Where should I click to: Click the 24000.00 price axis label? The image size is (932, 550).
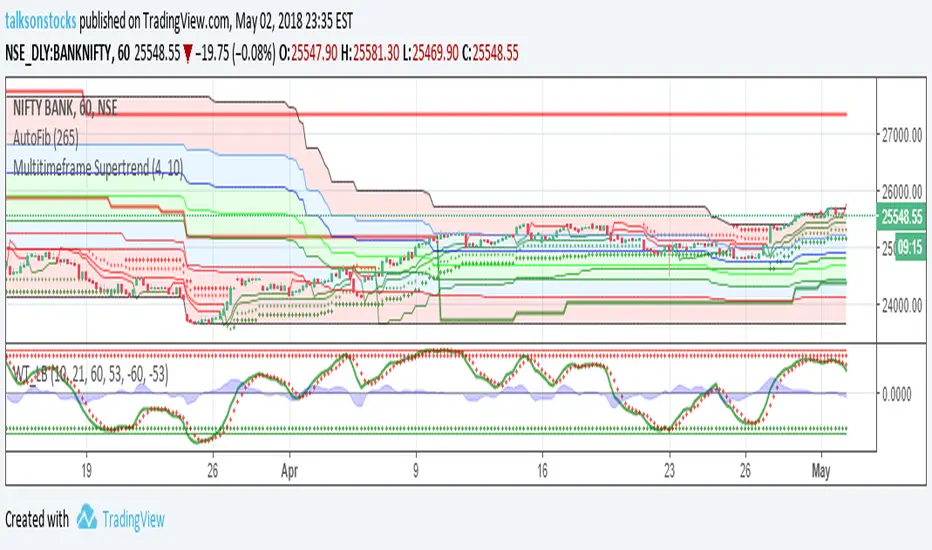[x=902, y=306]
